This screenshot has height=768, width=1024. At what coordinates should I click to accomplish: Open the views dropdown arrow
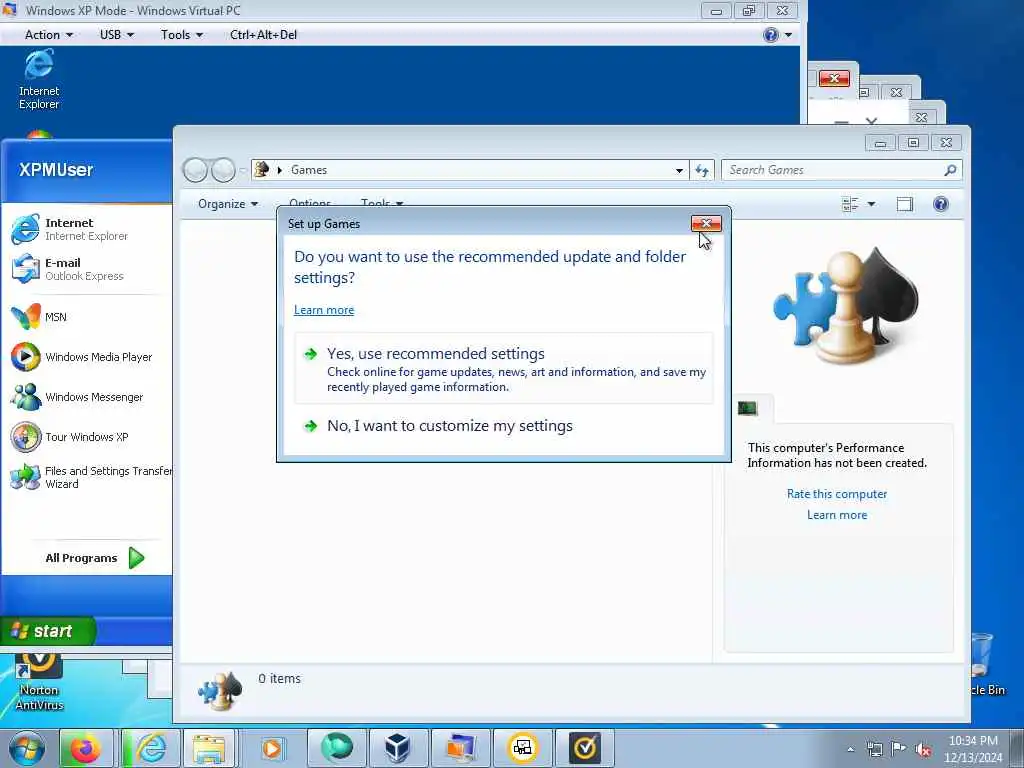coord(871,204)
